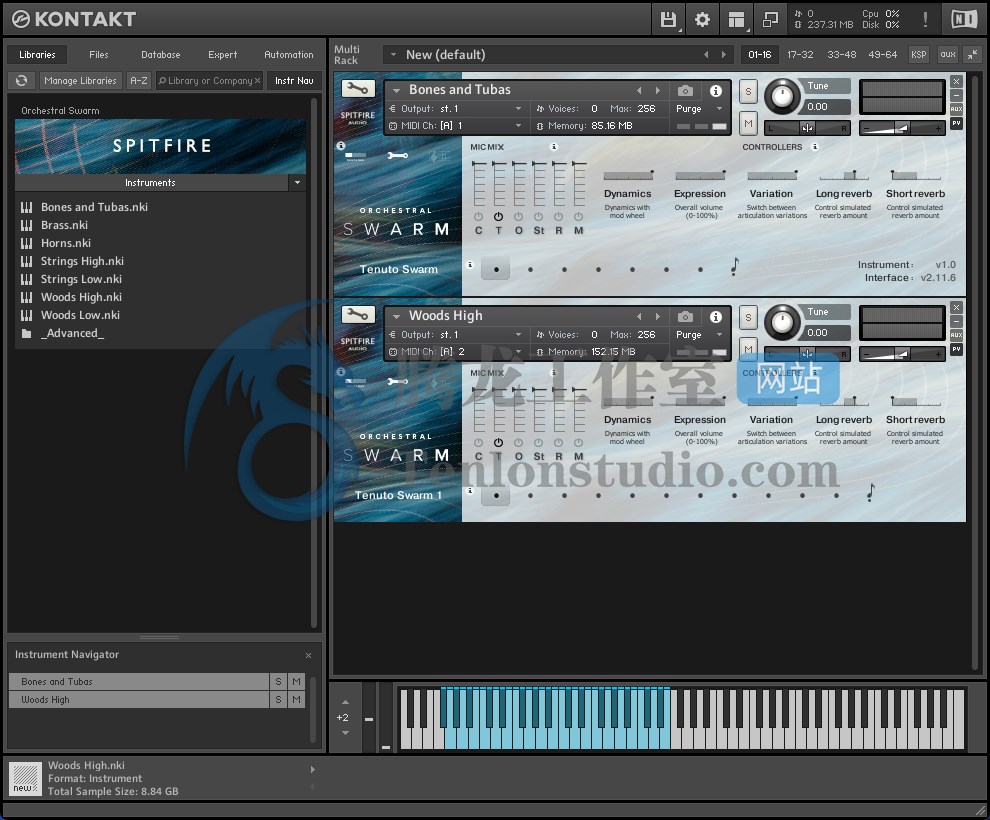Click the Tune knob on Bones and Tubas
990x820 pixels.
[x=782, y=96]
